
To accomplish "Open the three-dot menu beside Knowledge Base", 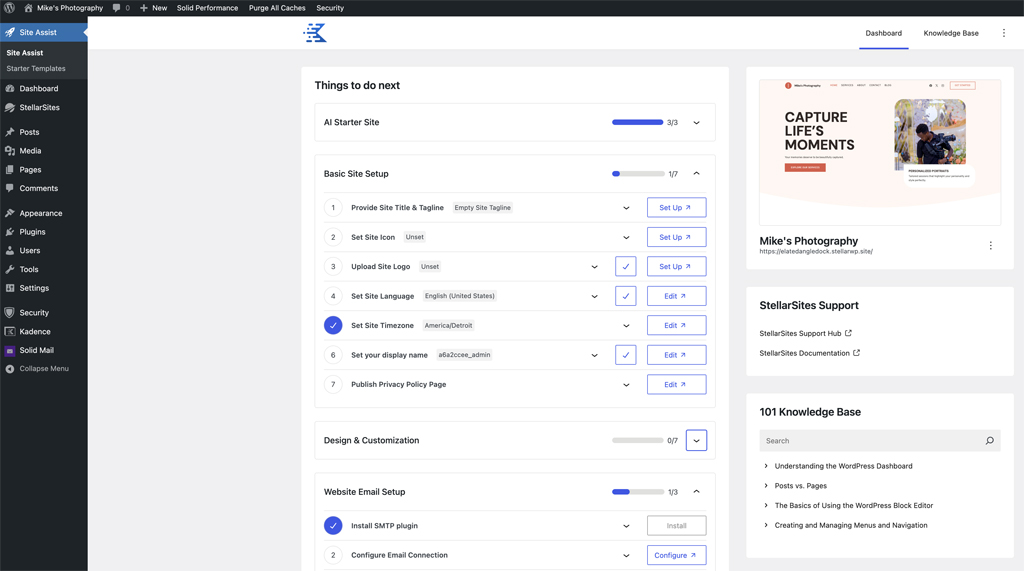I will [x=1004, y=33].
